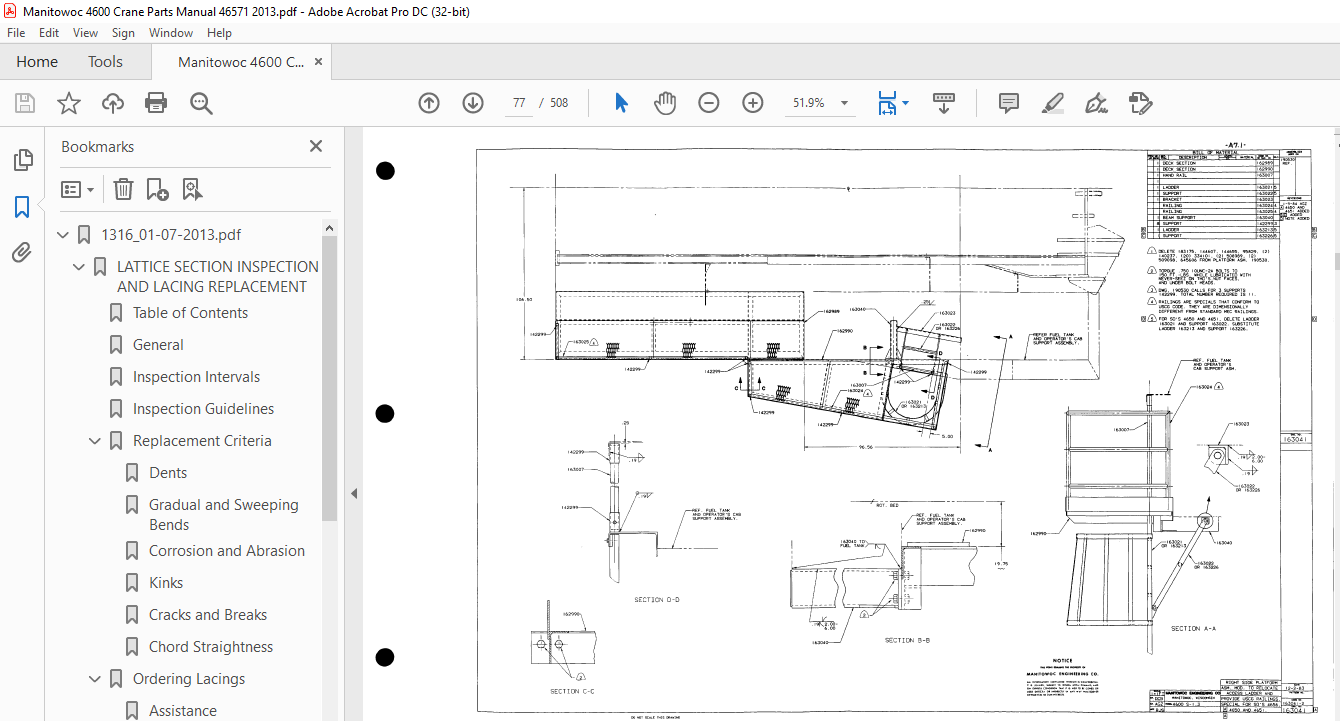Activate the hand pan tool

(x=665, y=103)
